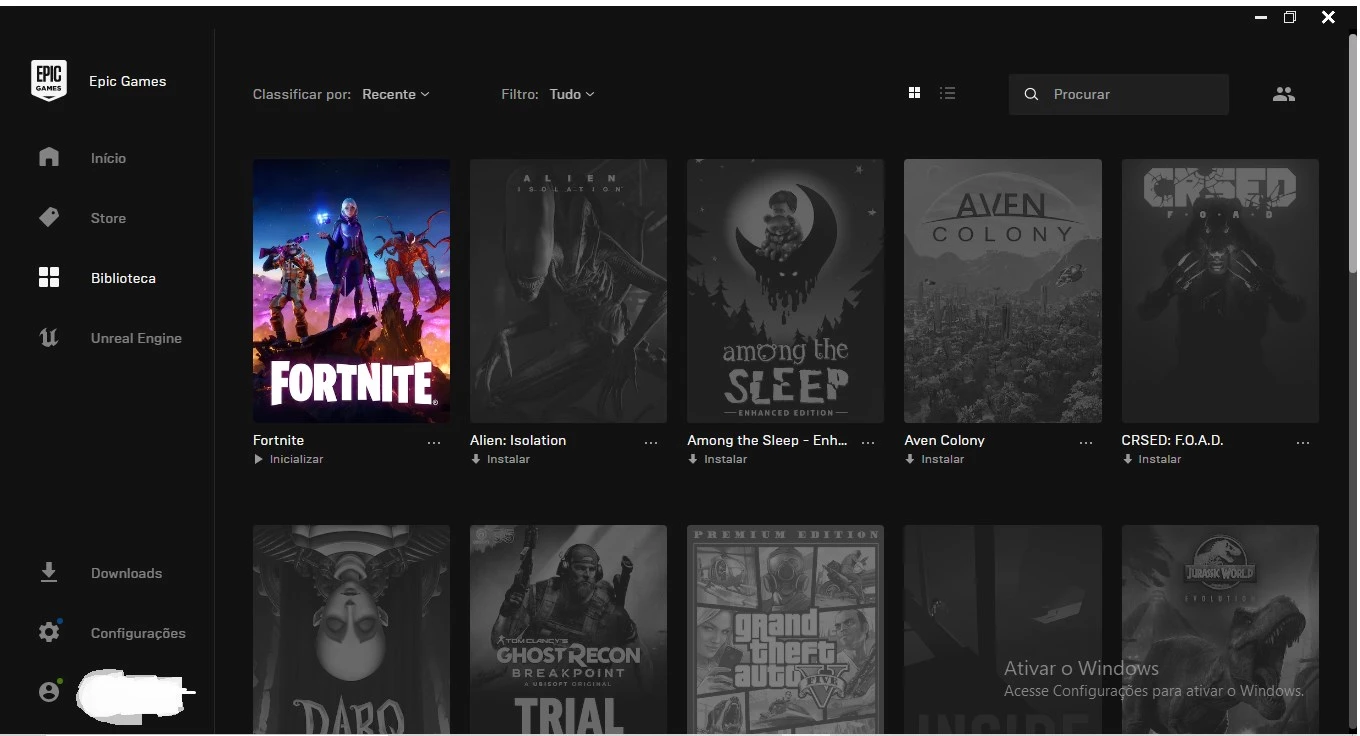Open the friends list icon
1360x736 pixels.
pos(1283,94)
